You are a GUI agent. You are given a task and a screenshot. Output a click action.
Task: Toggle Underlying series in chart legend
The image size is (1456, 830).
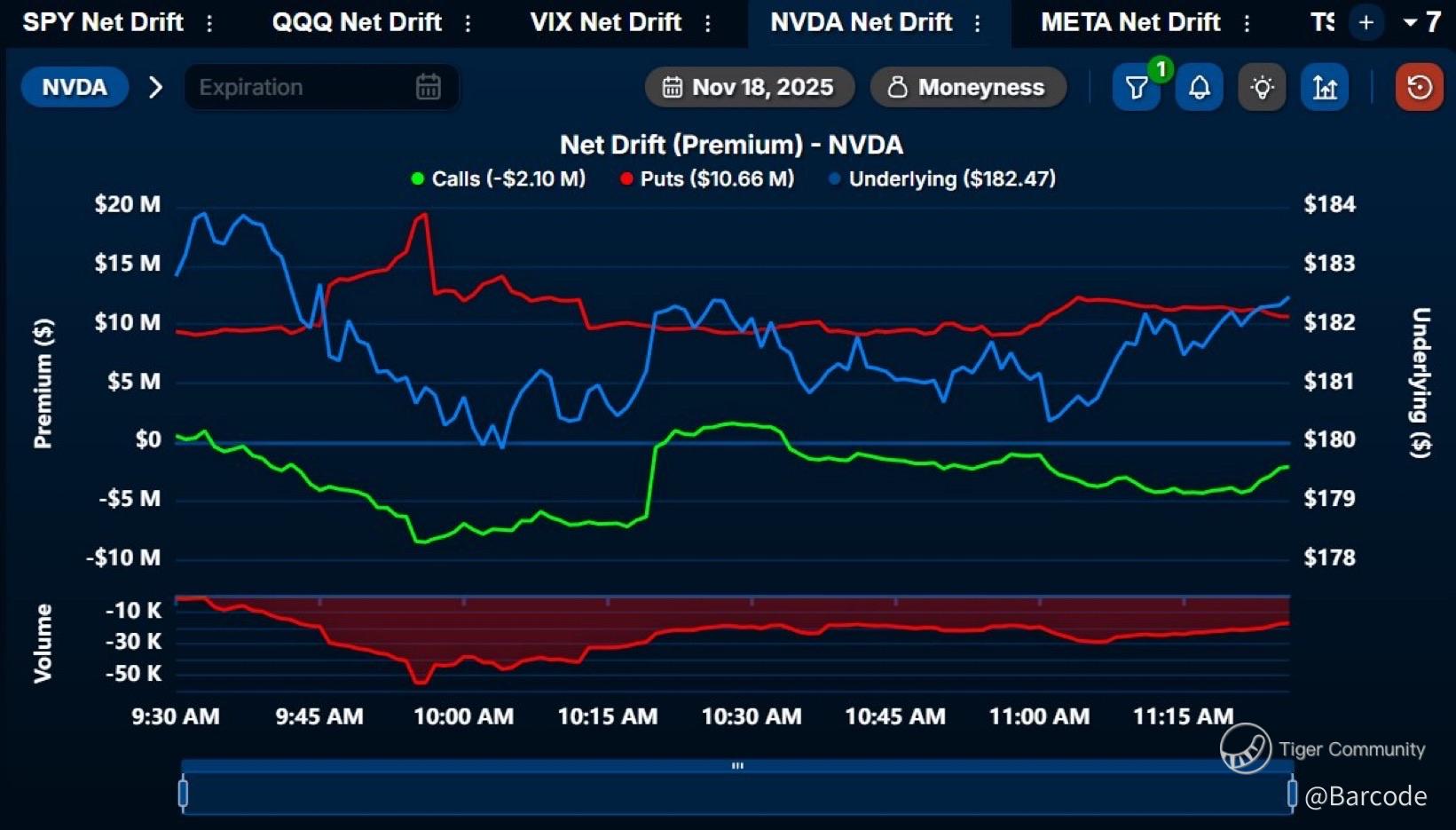(942, 178)
